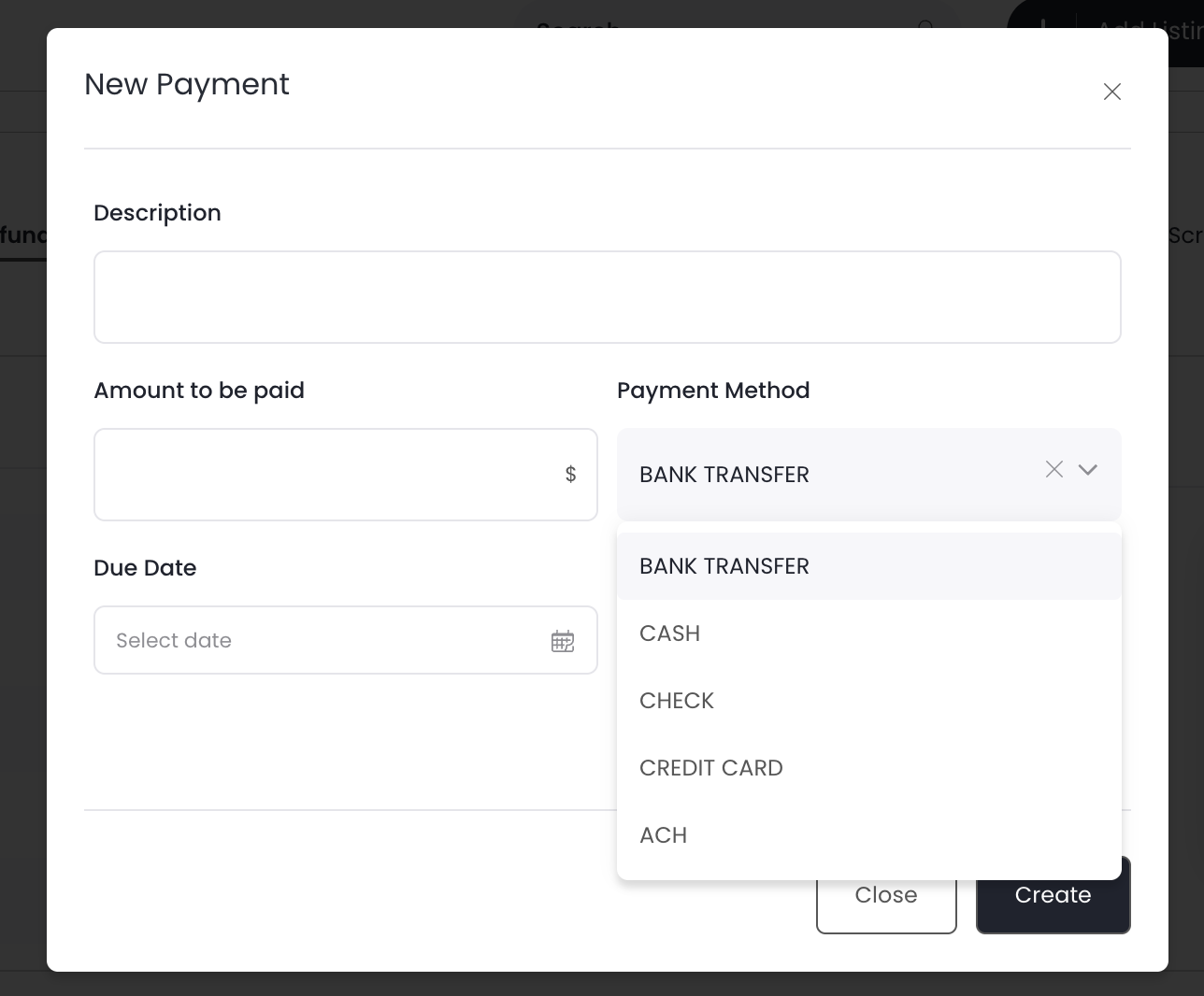Clear the selected payment method with X
The height and width of the screenshot is (996, 1204).
(x=1054, y=470)
